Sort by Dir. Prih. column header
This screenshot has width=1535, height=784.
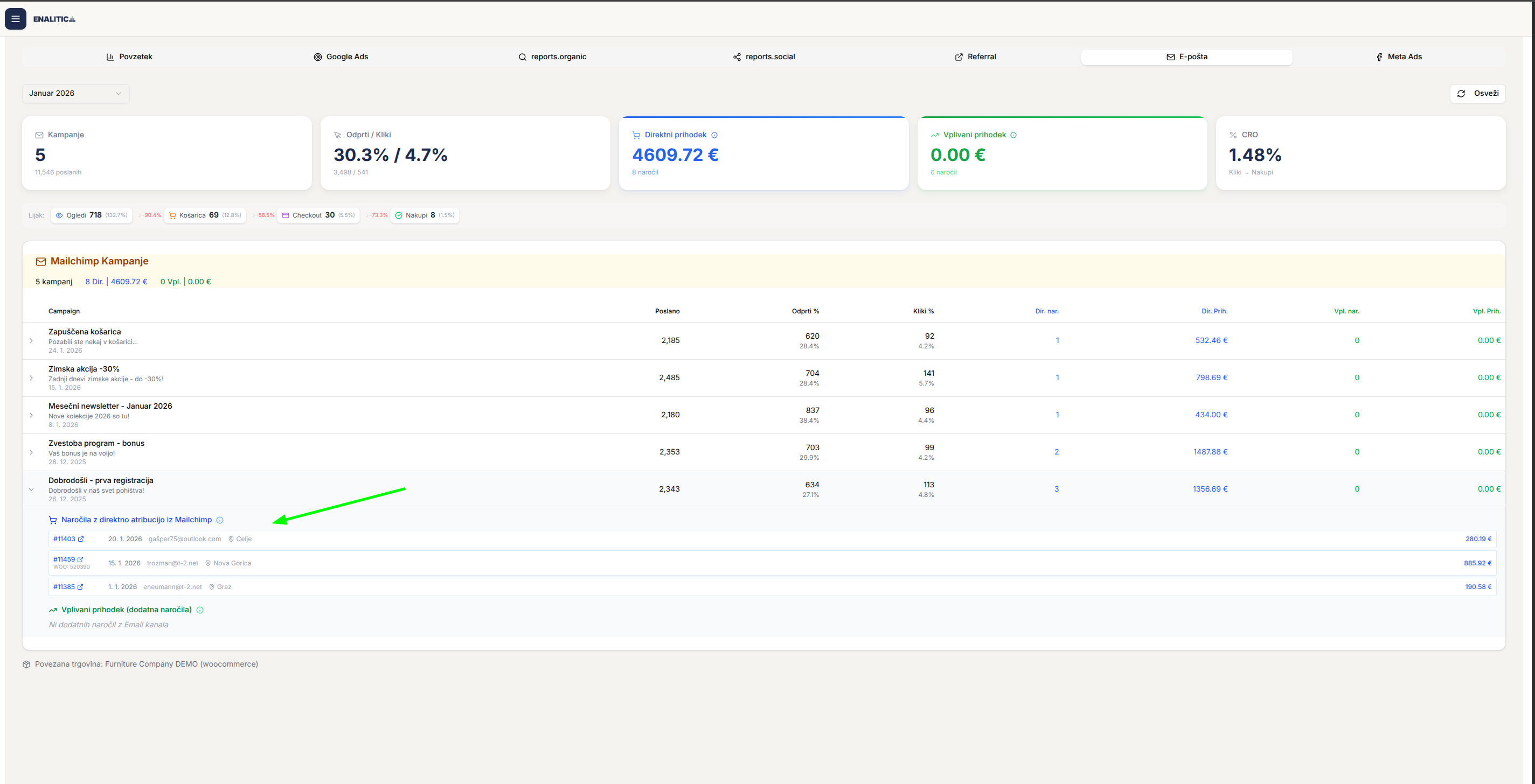click(x=1214, y=312)
